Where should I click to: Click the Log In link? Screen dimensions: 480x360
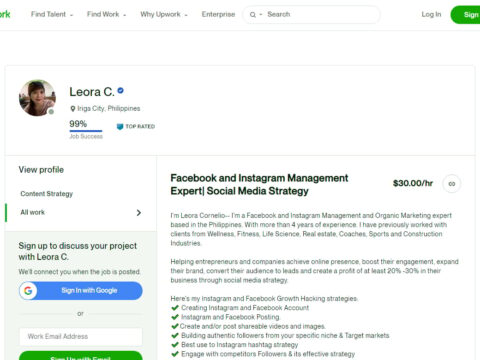click(431, 14)
